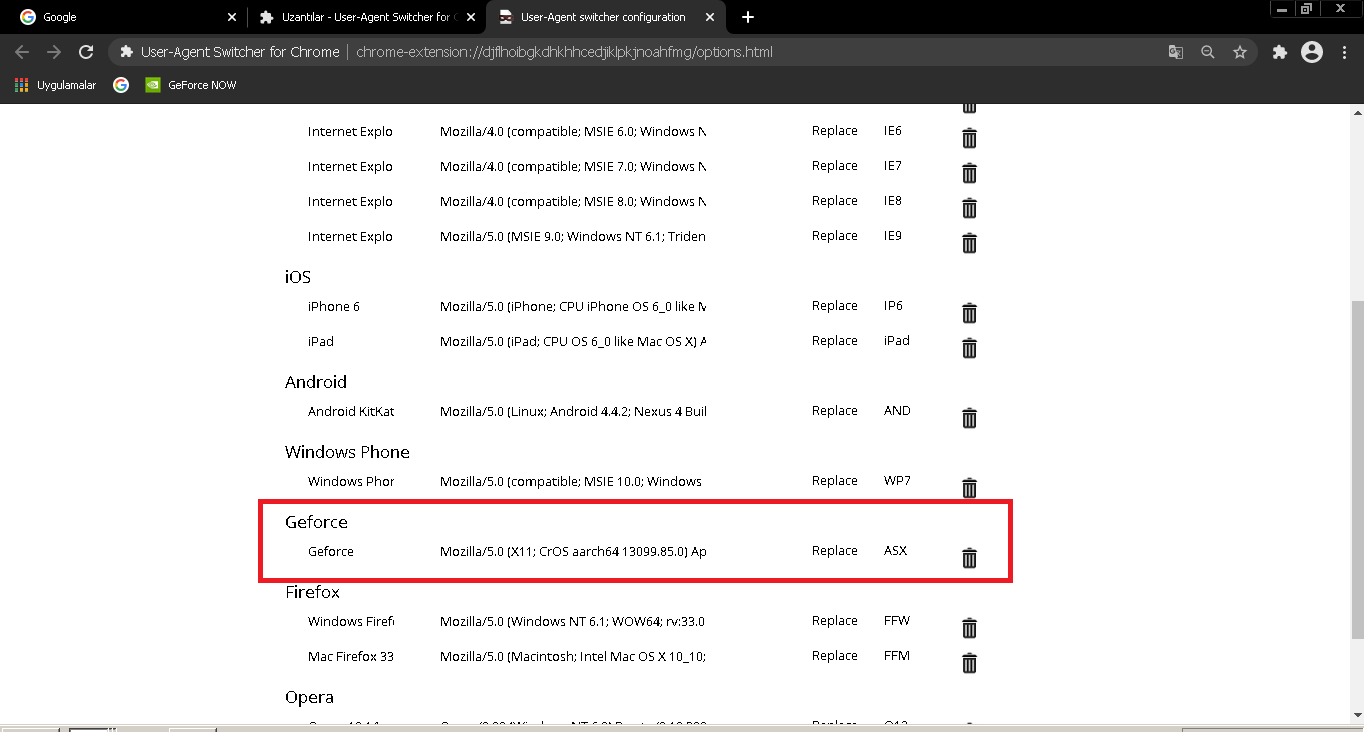Close the Uzantılar tab
Viewport: 1364px width, 732px height.
pos(471,17)
